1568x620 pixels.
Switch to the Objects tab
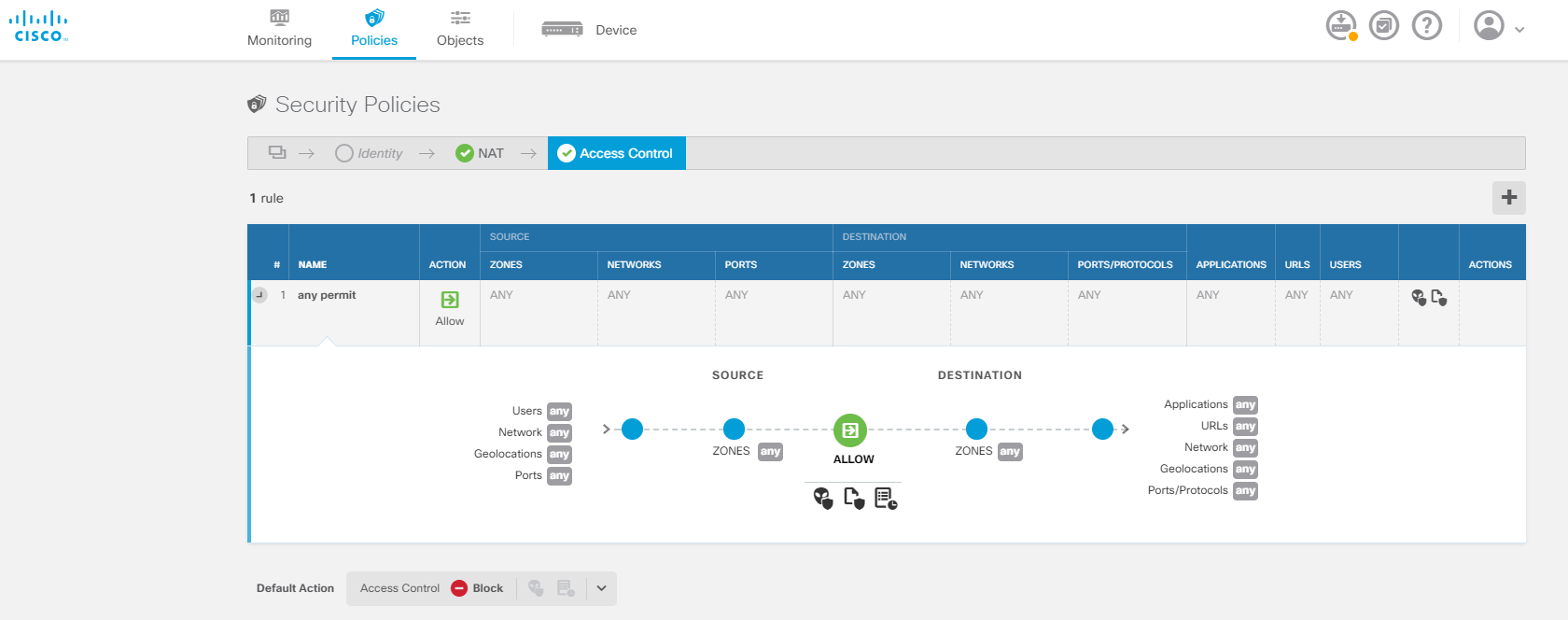coord(460,29)
